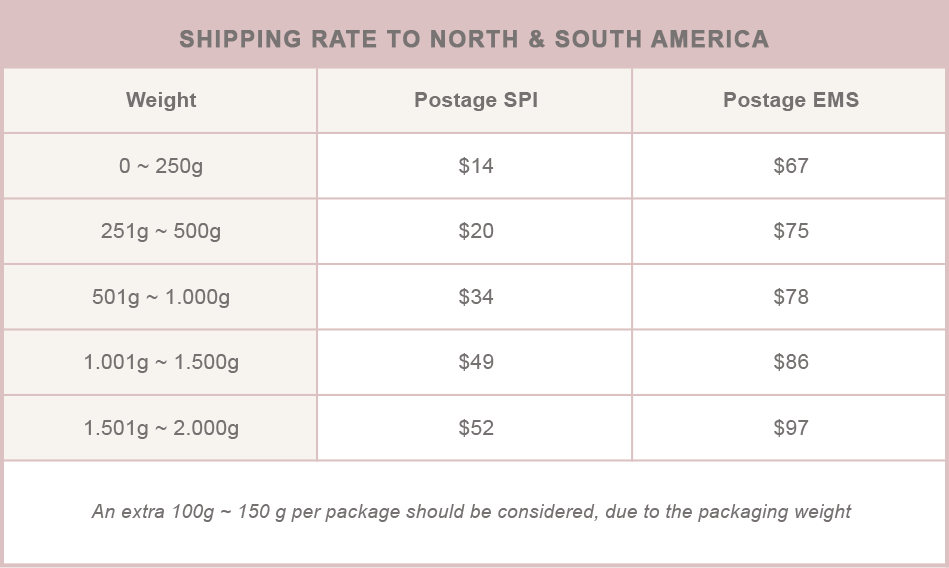949x568 pixels.
Task: Select the $20 SPI price cell
Action: tap(475, 231)
